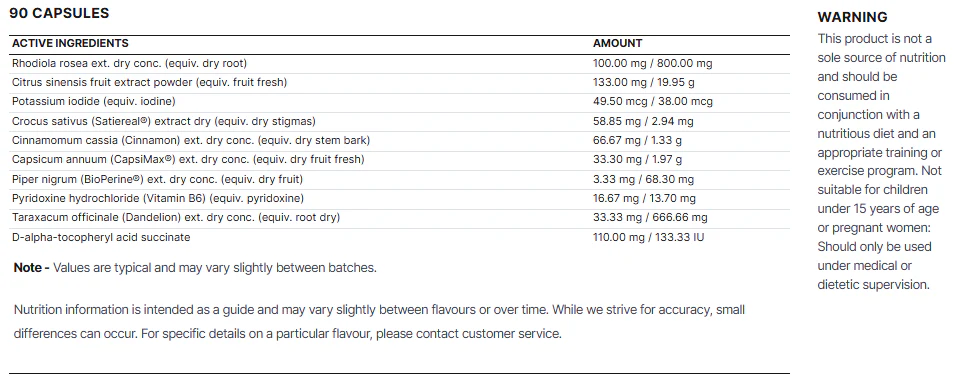
Task: Click the 49.50 mcg / 38.00 mcg amount
Action: coord(653,102)
